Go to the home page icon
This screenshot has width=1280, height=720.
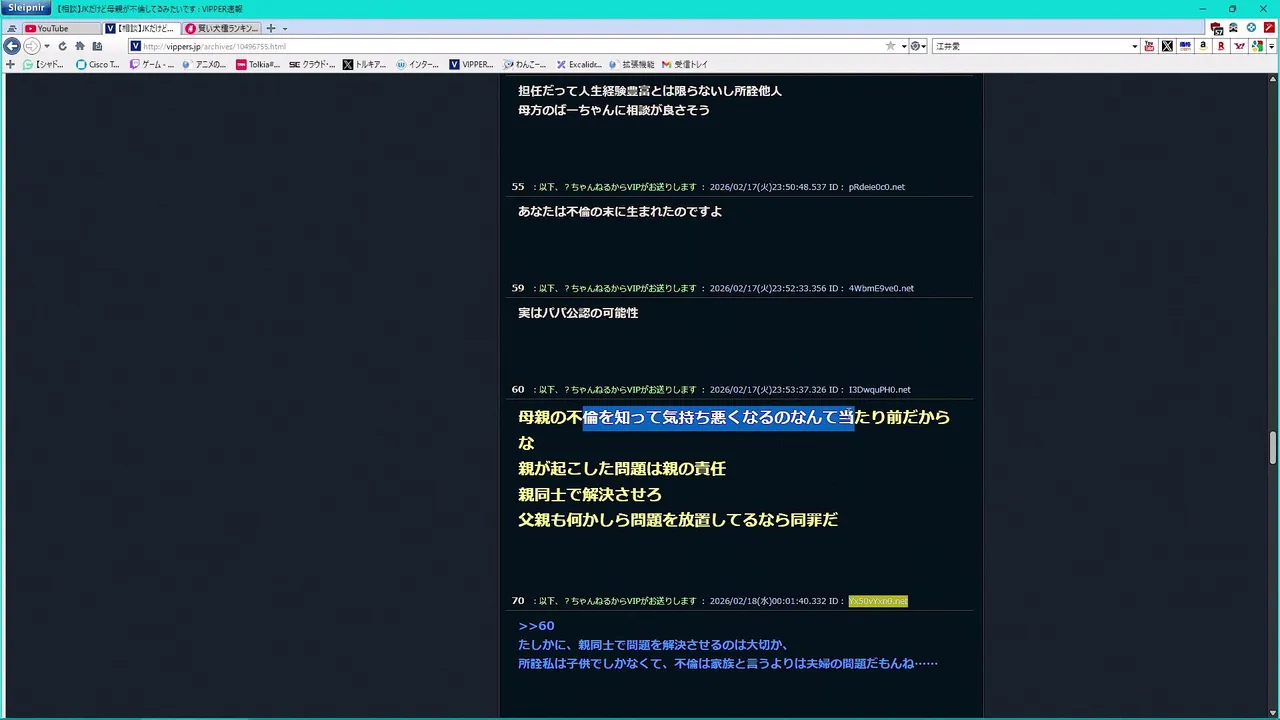click(80, 46)
